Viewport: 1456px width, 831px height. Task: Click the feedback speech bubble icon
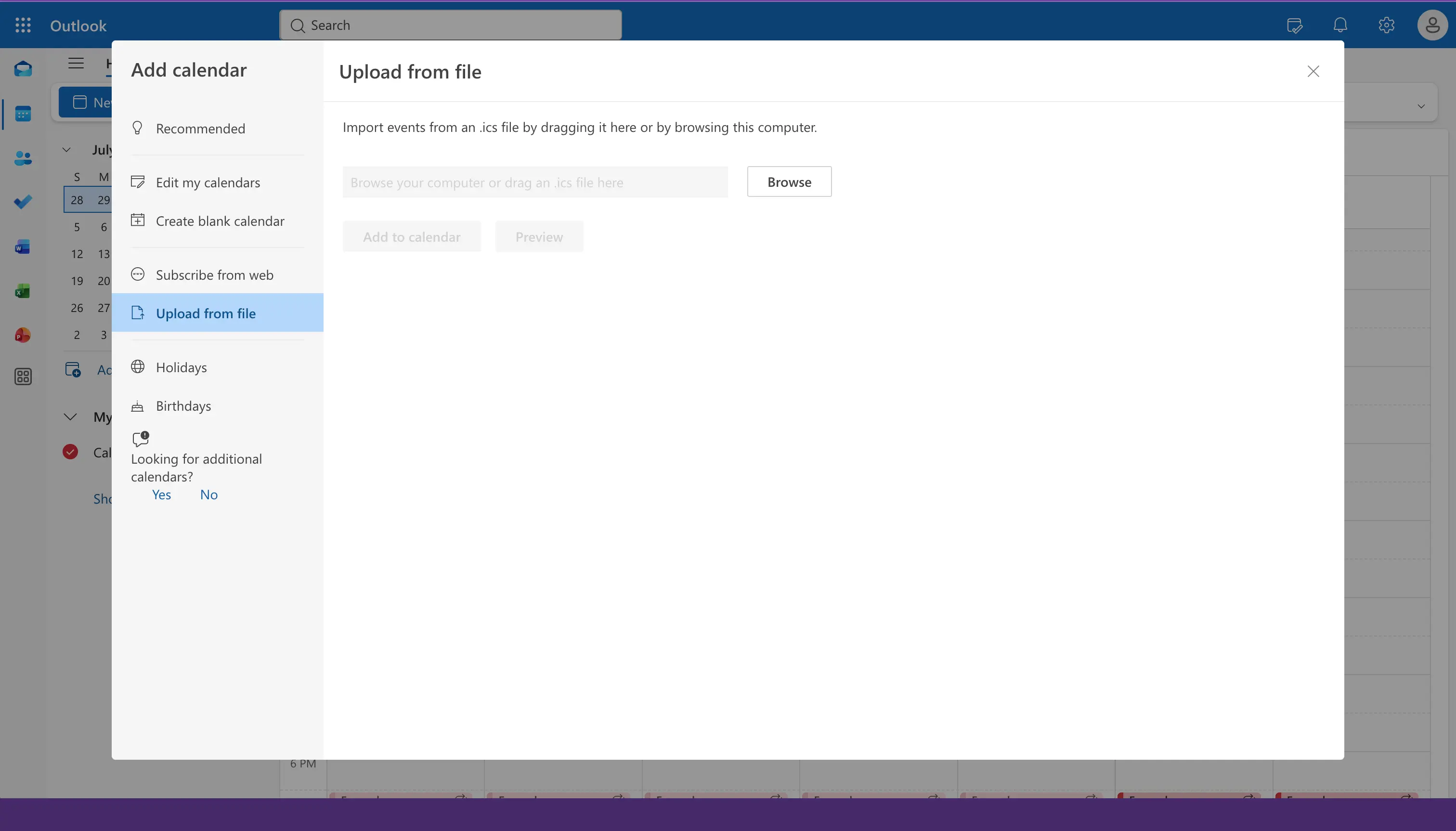pyautogui.click(x=141, y=438)
